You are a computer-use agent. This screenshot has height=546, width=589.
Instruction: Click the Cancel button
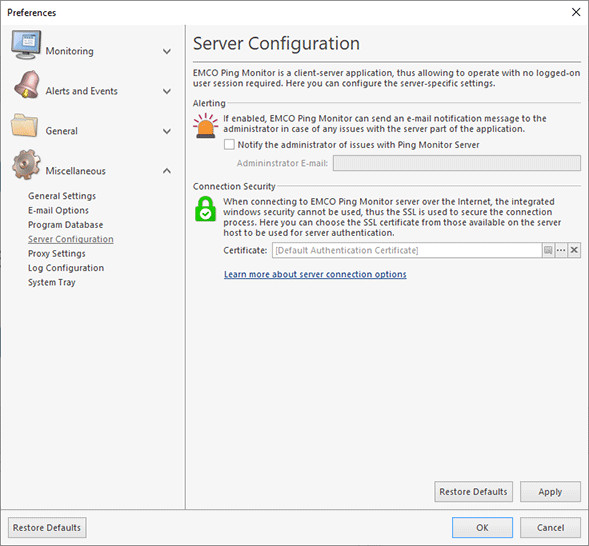[x=550, y=528]
